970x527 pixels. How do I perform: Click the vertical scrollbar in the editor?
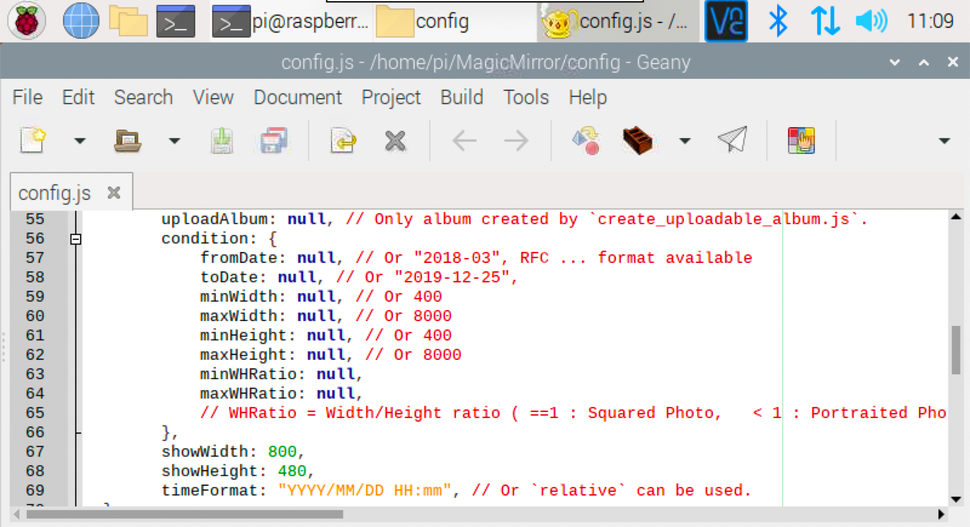(956, 350)
